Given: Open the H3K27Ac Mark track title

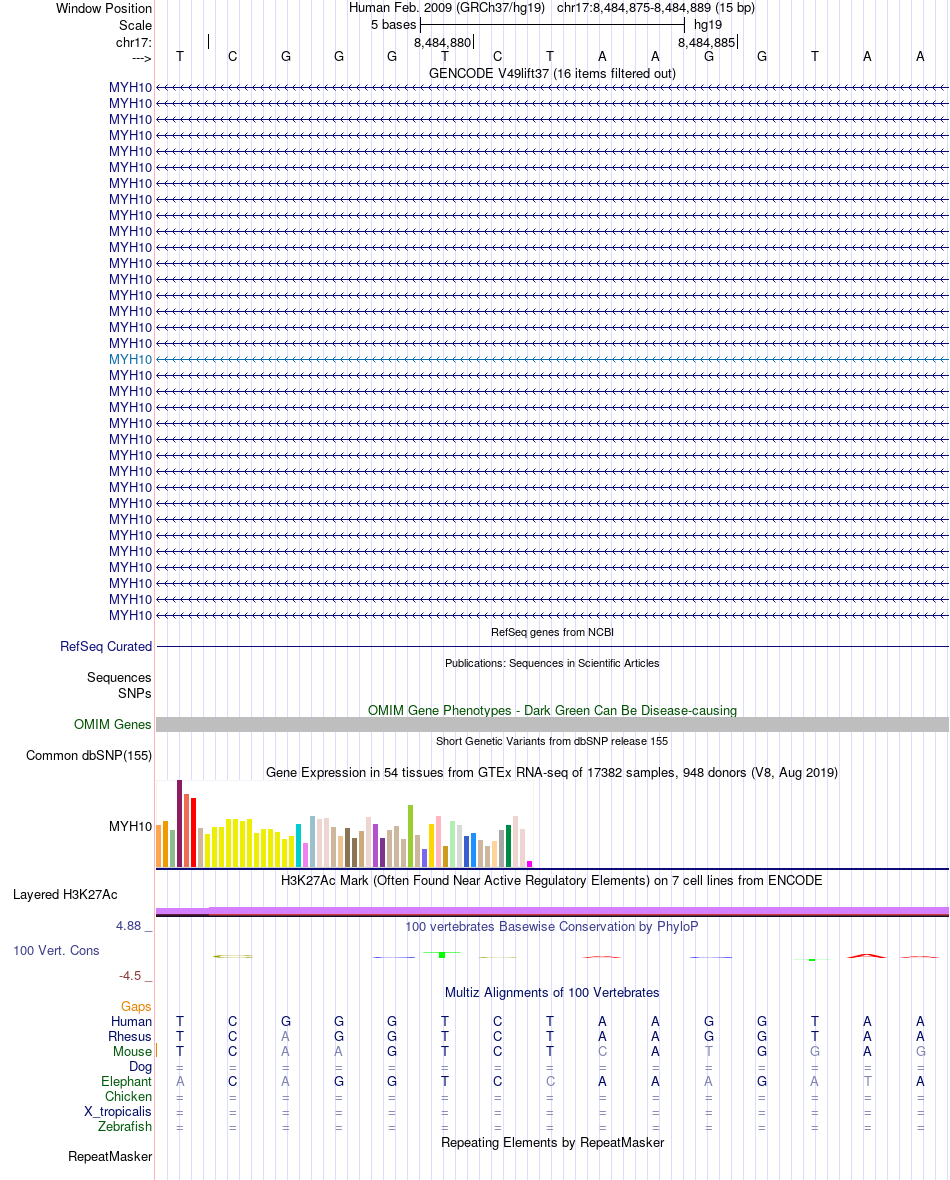Looking at the screenshot, I should point(552,880).
